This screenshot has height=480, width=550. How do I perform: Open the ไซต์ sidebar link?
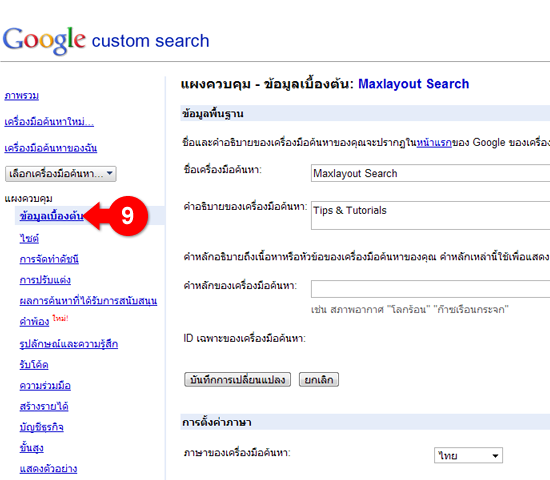click(29, 239)
